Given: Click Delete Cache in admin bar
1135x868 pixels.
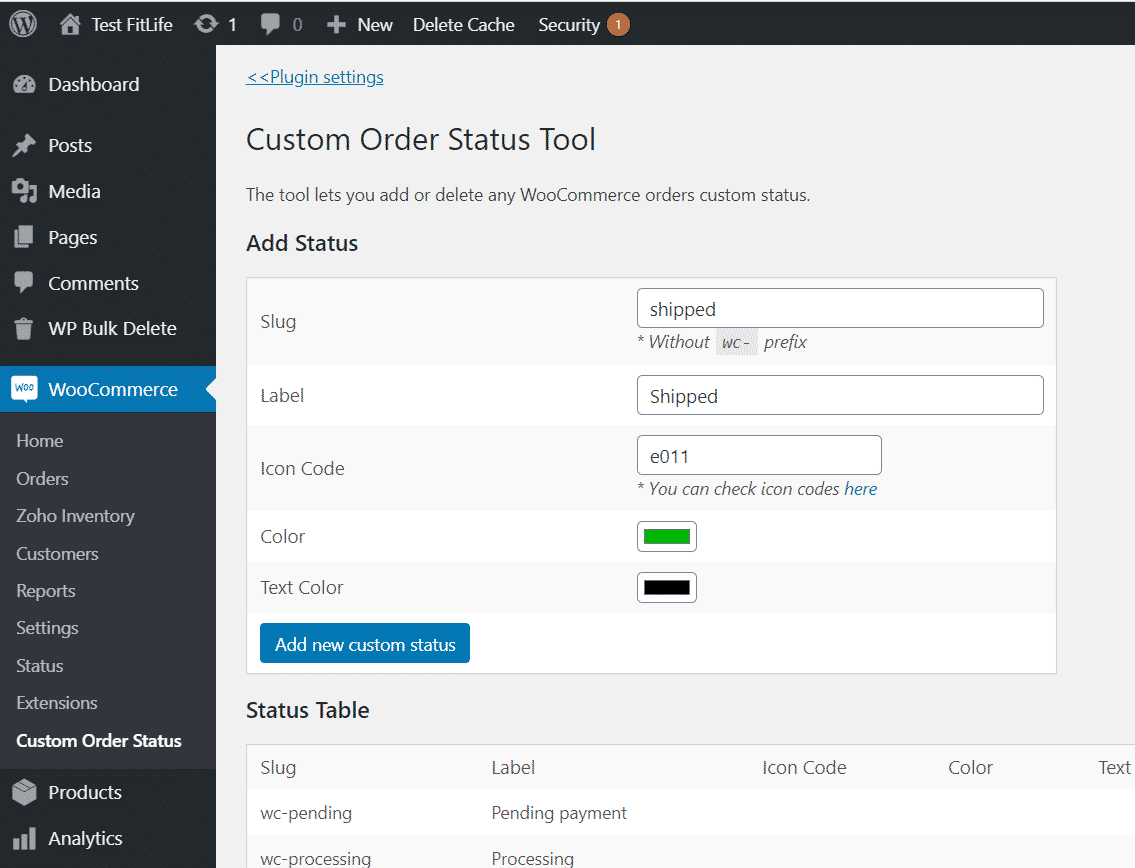Looking at the screenshot, I should coord(463,25).
